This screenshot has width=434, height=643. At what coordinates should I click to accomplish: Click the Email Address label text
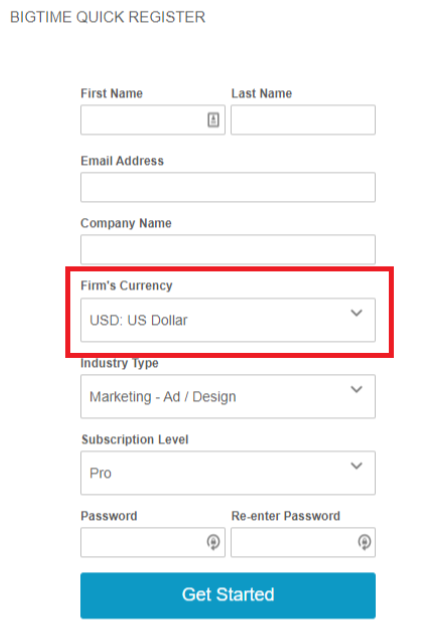122,161
